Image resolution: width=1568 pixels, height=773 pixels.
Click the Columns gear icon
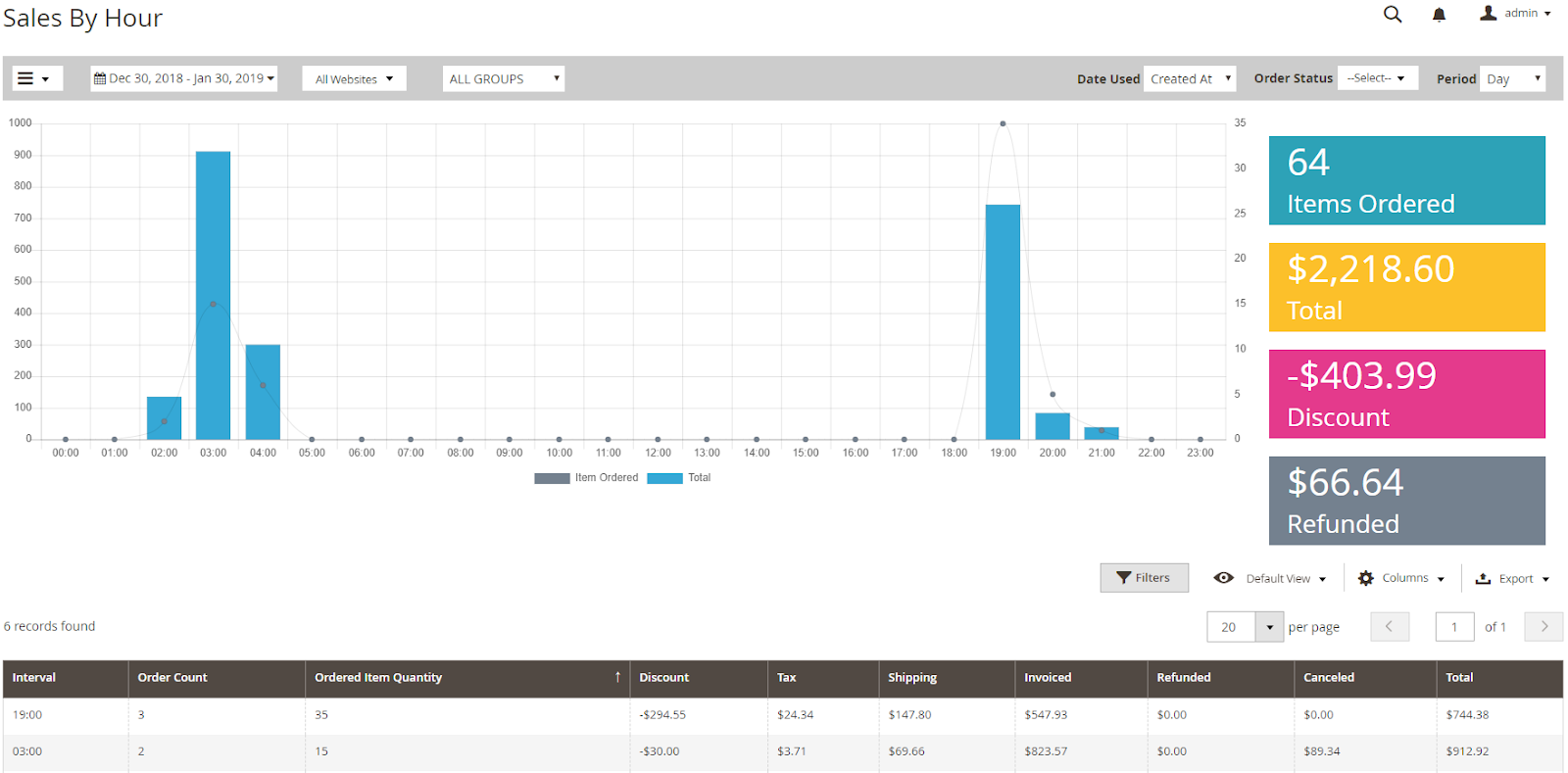(x=1366, y=579)
